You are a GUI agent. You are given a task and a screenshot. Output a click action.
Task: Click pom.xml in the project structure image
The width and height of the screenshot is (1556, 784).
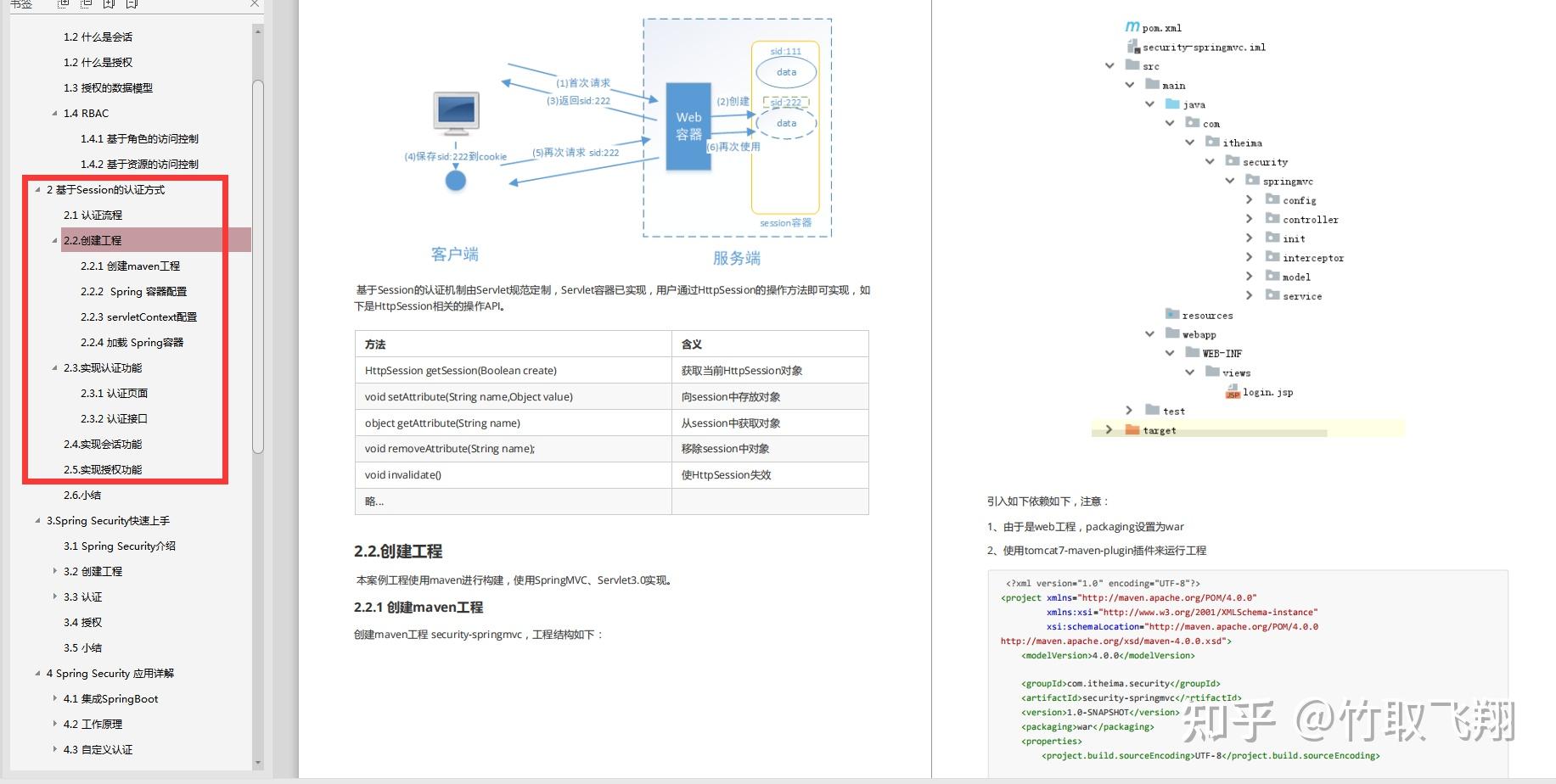pos(1153,28)
